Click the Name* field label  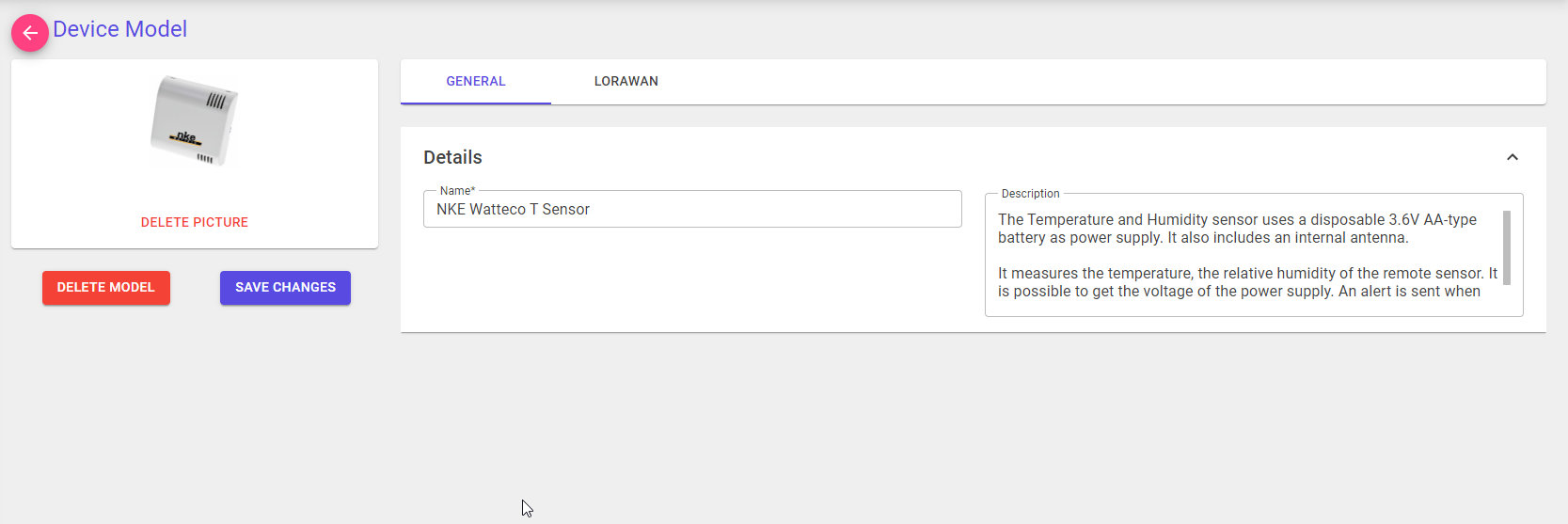pos(457,191)
